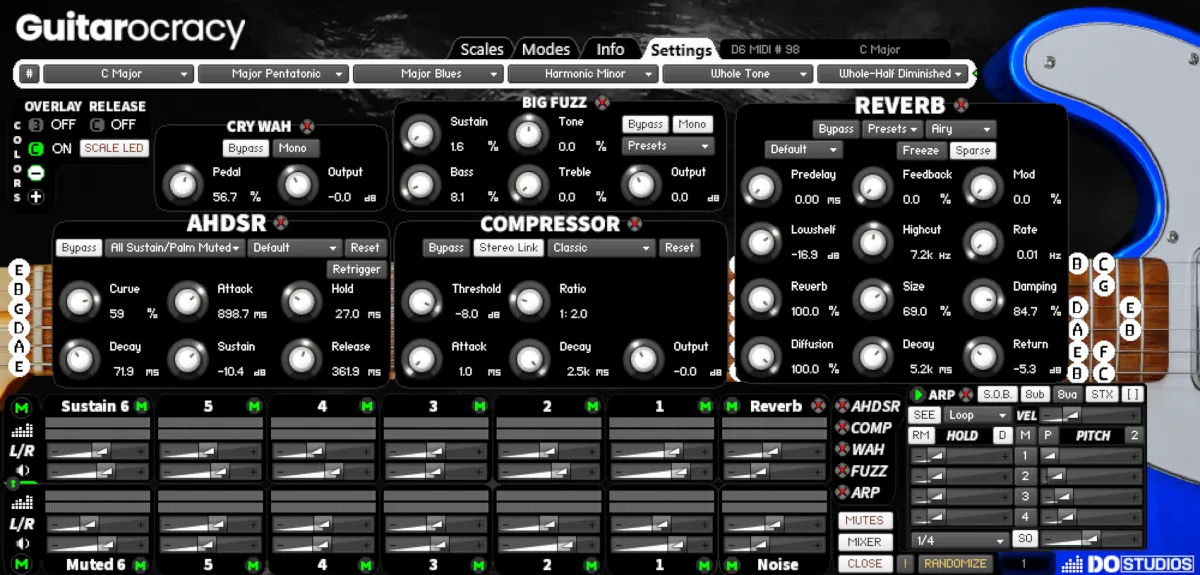
Task: Switch to the Info tab
Action: tap(610, 49)
